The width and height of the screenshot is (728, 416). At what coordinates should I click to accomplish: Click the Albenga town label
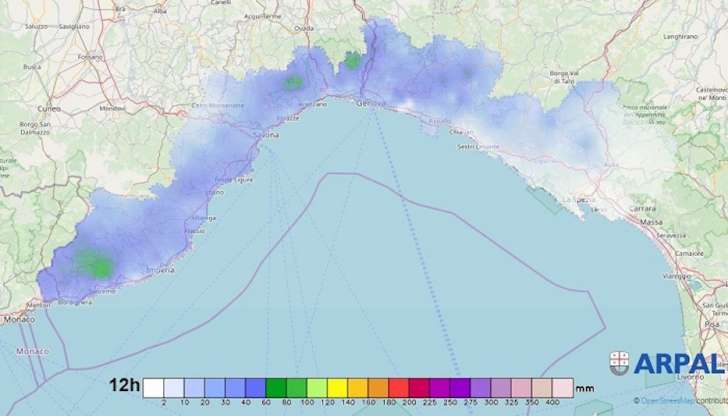click(203, 218)
